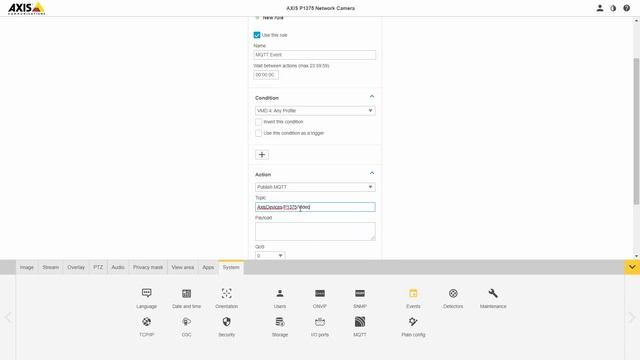Open the Storage settings icon
Screen dimensions: 640x360
click(x=280, y=322)
